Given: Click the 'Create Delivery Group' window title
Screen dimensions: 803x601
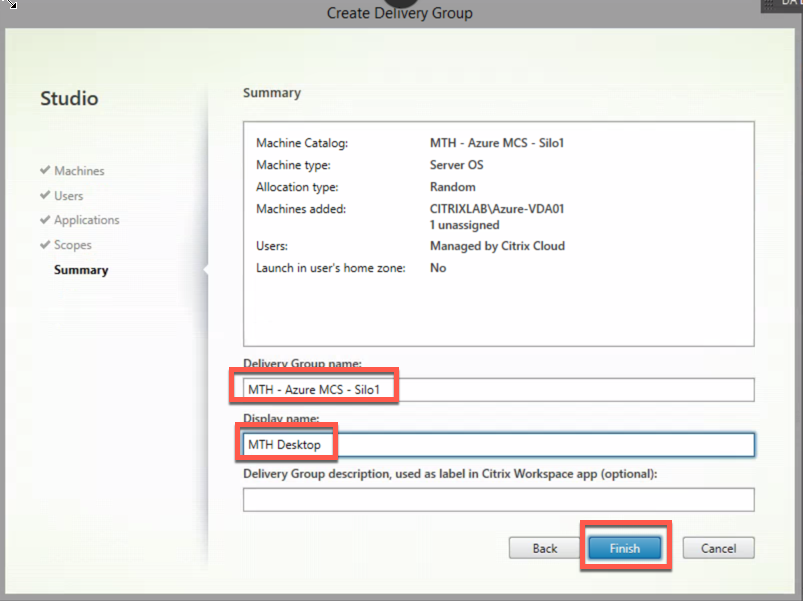Looking at the screenshot, I should (399, 13).
